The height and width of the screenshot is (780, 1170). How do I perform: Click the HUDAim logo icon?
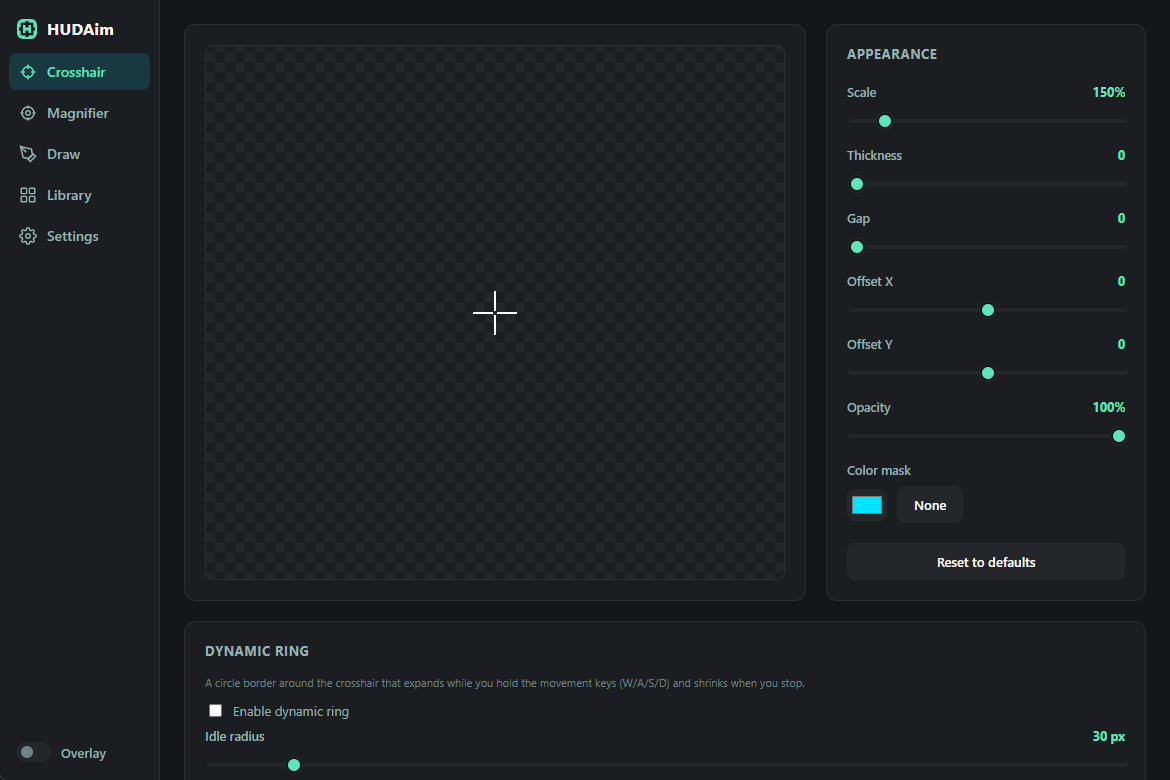click(x=27, y=29)
